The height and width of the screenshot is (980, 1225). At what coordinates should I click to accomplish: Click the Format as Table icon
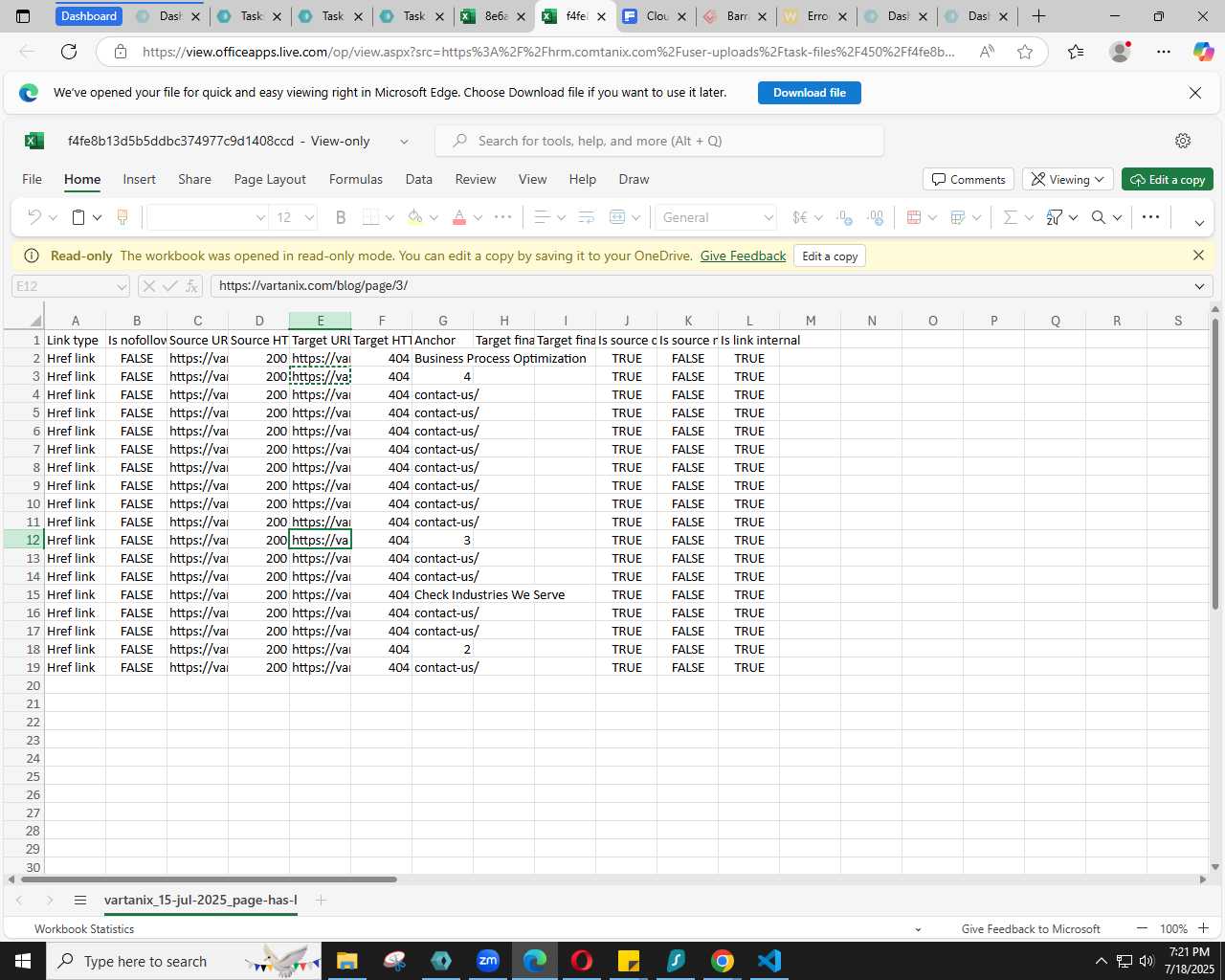tap(958, 217)
